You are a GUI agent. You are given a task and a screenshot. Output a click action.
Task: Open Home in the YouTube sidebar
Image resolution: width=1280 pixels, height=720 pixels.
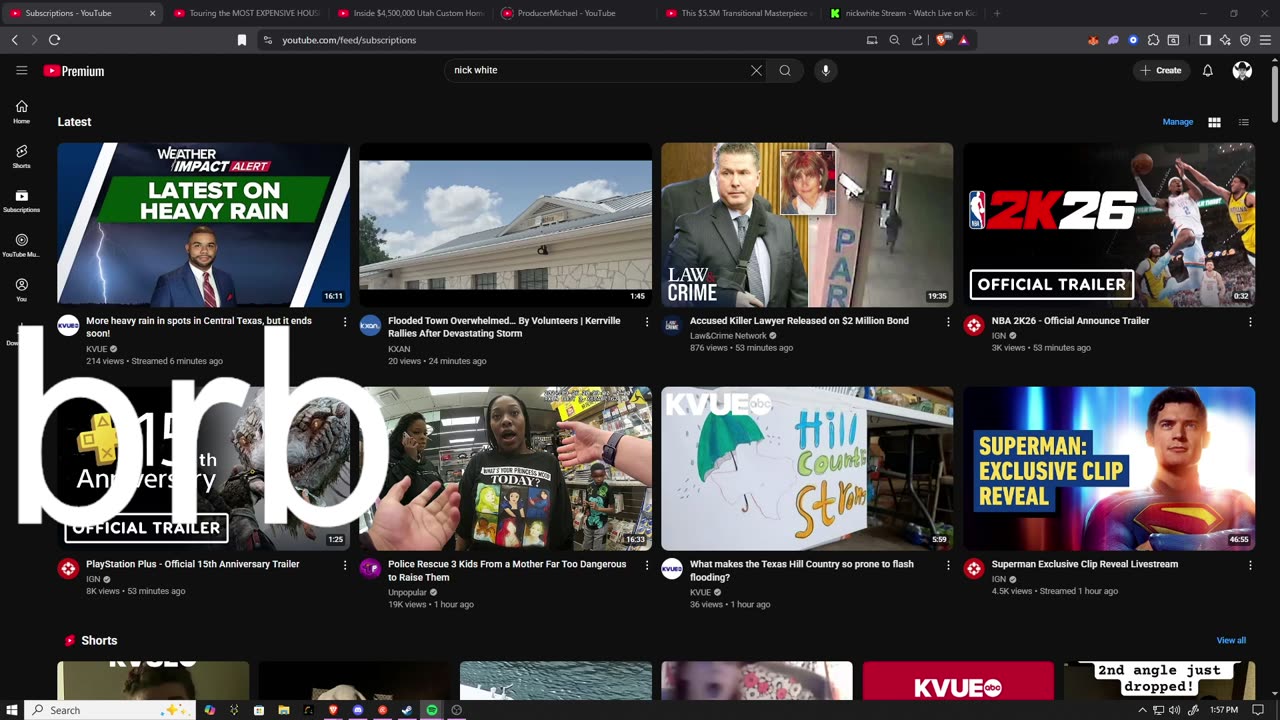(x=21, y=111)
